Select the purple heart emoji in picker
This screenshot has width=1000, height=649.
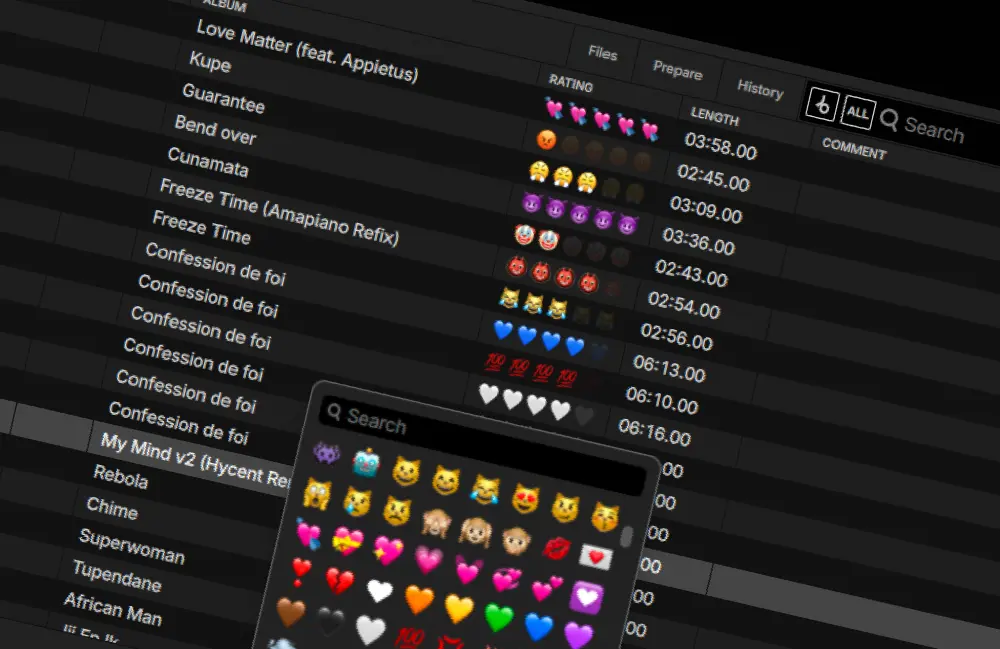point(579,635)
